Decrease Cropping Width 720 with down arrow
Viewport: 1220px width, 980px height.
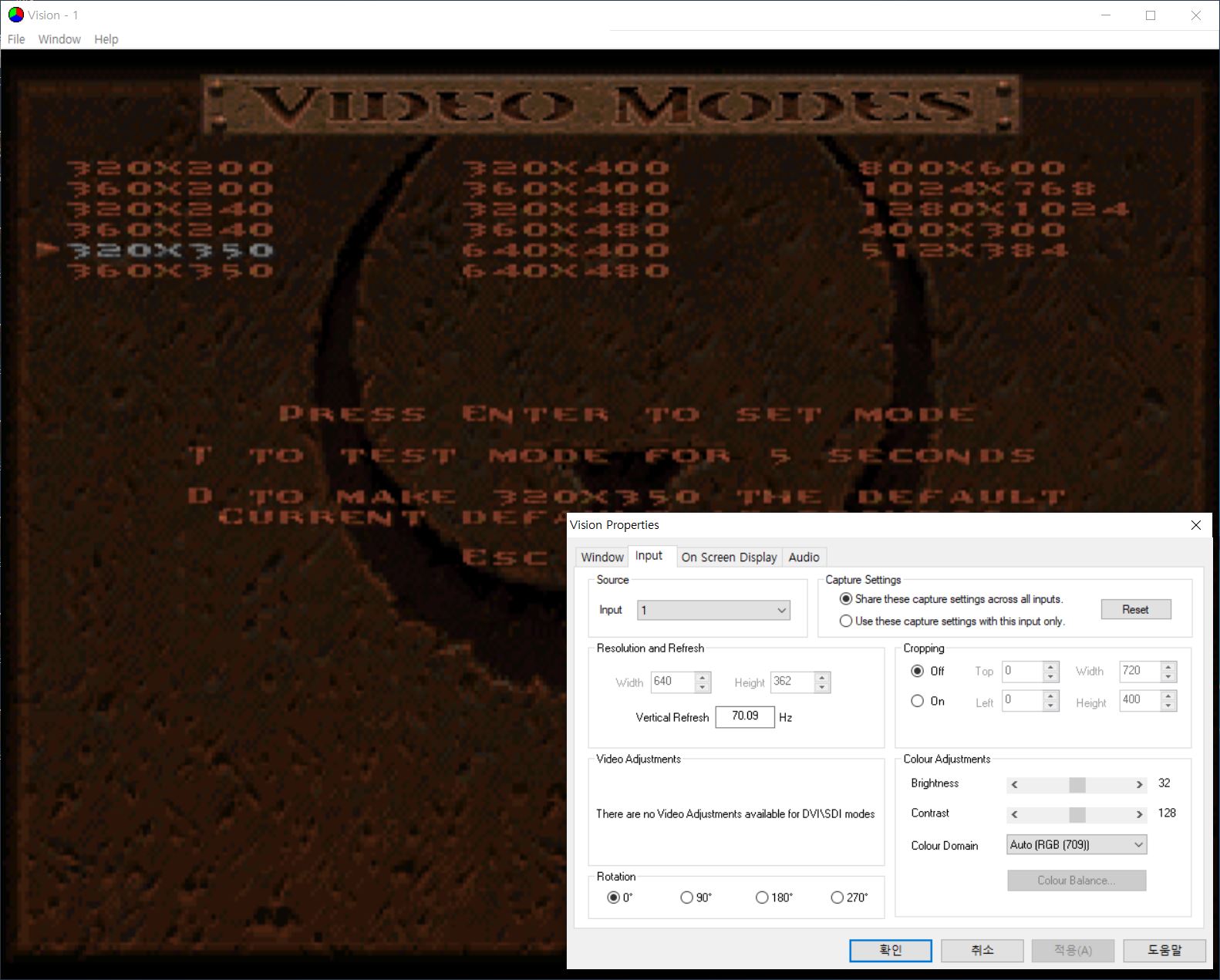click(x=1168, y=677)
